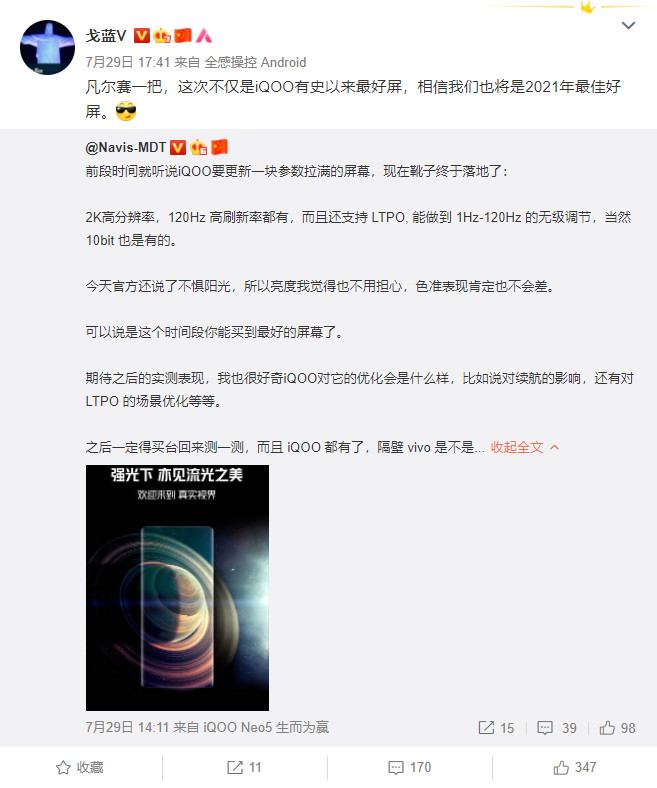
Task: Open 戈蓝V's profile avatar
Action: coord(47,47)
